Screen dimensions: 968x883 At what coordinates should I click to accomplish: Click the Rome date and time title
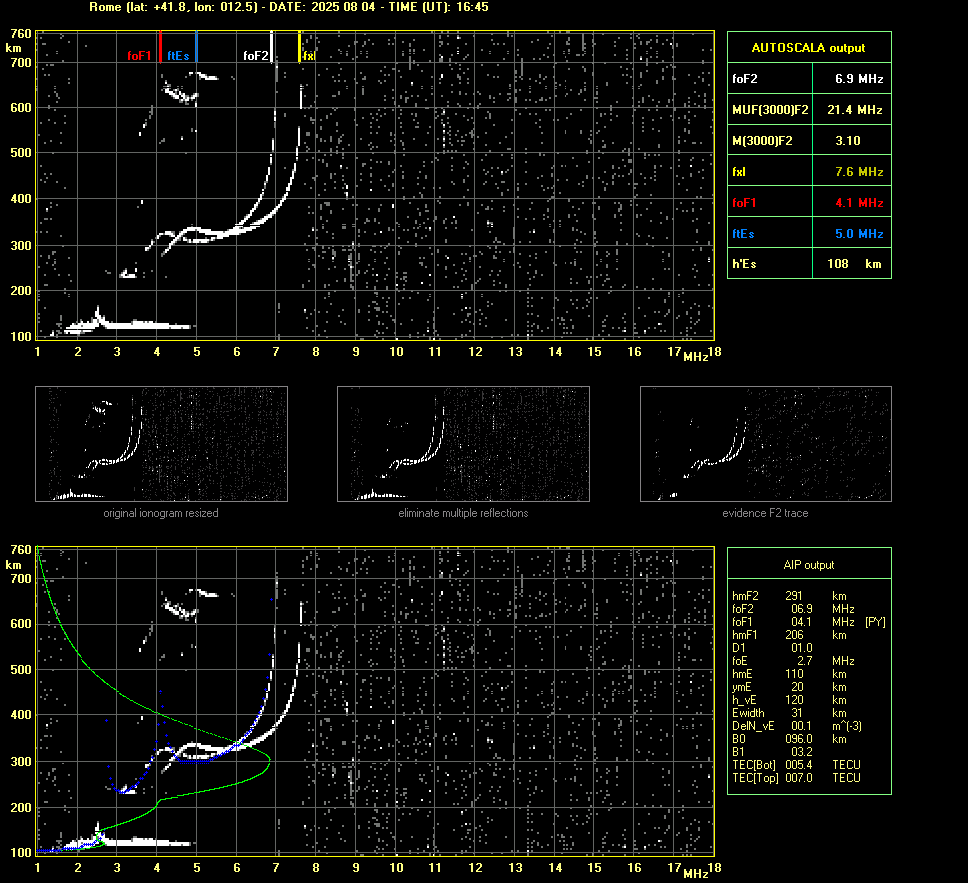[x=288, y=7]
